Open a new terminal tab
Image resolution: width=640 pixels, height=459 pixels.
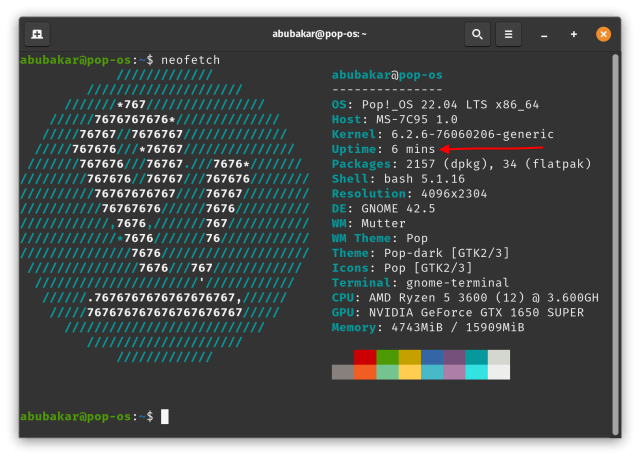coord(37,33)
